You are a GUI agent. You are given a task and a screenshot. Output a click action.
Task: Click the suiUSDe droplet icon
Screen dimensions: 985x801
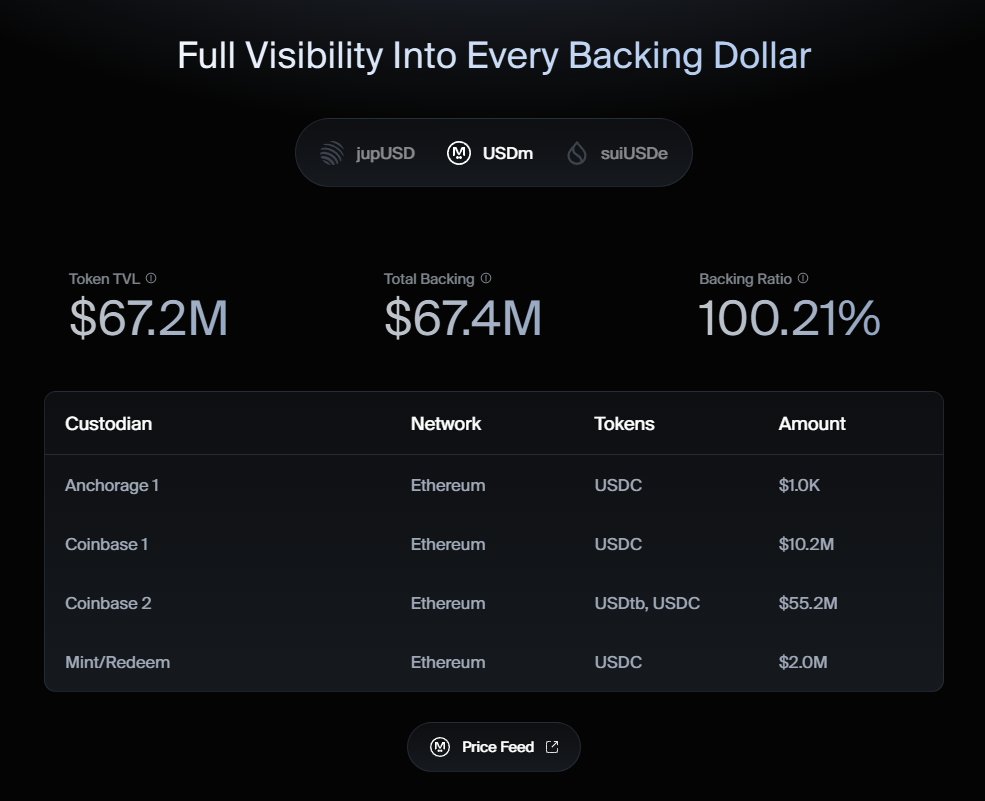pyautogui.click(x=577, y=153)
